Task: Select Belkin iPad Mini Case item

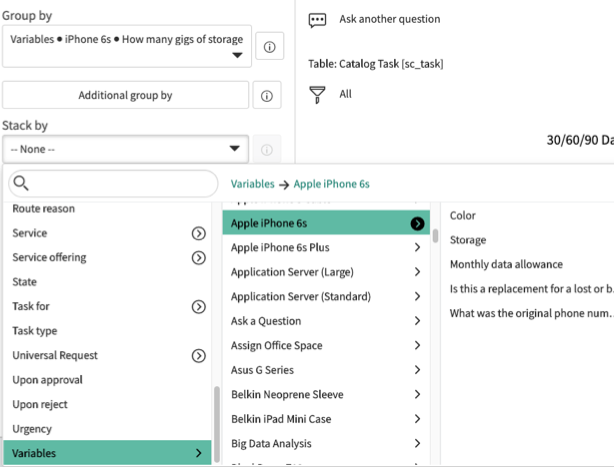Action: (326, 419)
